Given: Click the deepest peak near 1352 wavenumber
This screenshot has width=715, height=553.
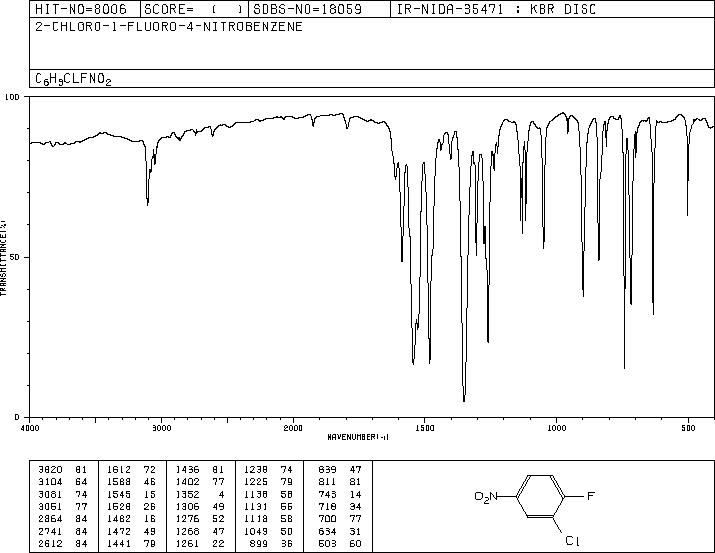Looking at the screenshot, I should [x=464, y=400].
